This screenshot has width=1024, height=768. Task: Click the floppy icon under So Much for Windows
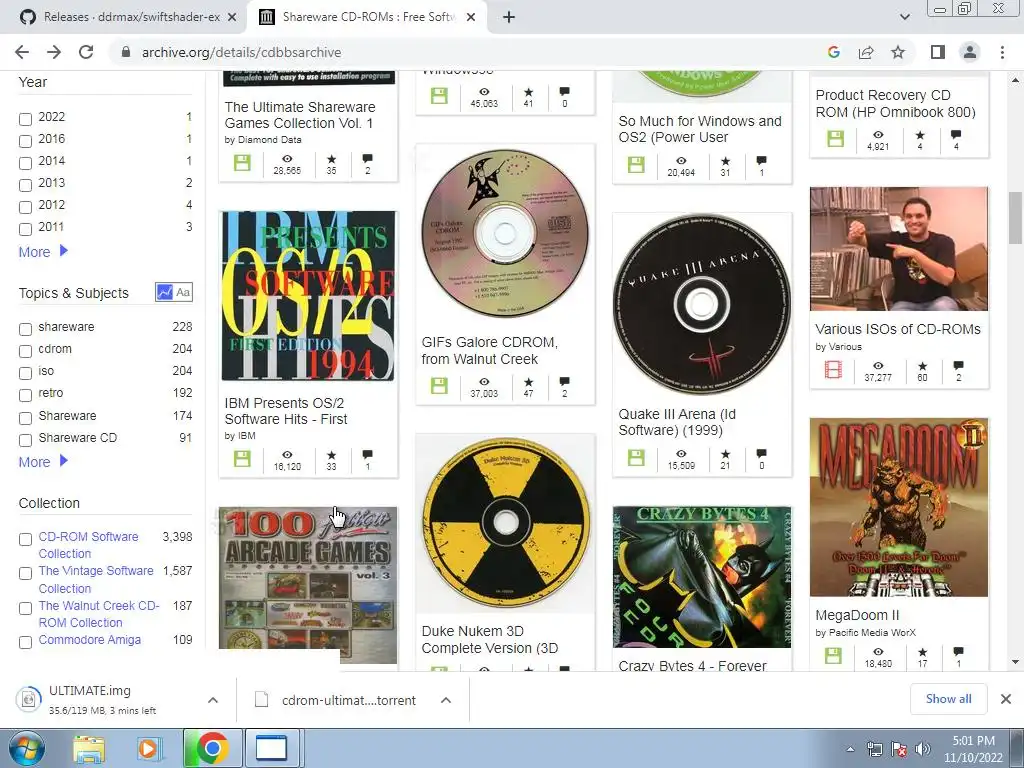tap(636, 165)
